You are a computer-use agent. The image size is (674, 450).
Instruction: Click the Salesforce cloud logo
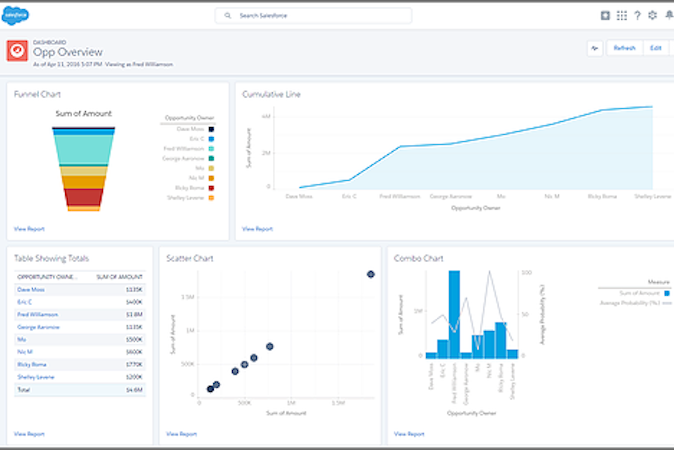[x=15, y=15]
